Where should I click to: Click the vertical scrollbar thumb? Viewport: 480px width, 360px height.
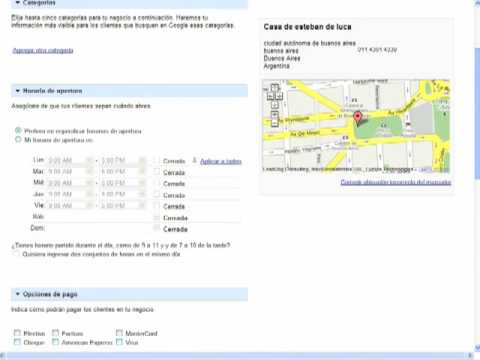point(477,113)
